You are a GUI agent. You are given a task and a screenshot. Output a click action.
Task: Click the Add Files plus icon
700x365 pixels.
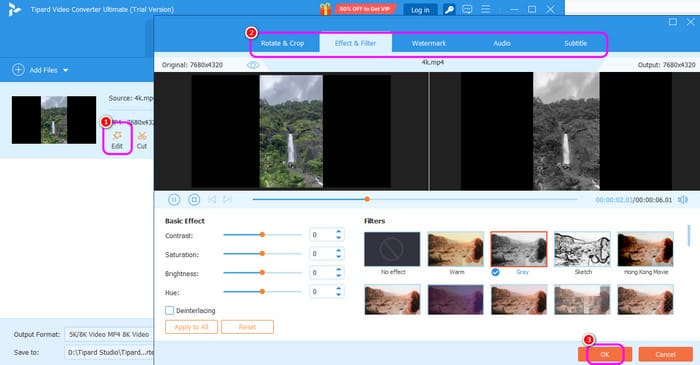tap(18, 70)
